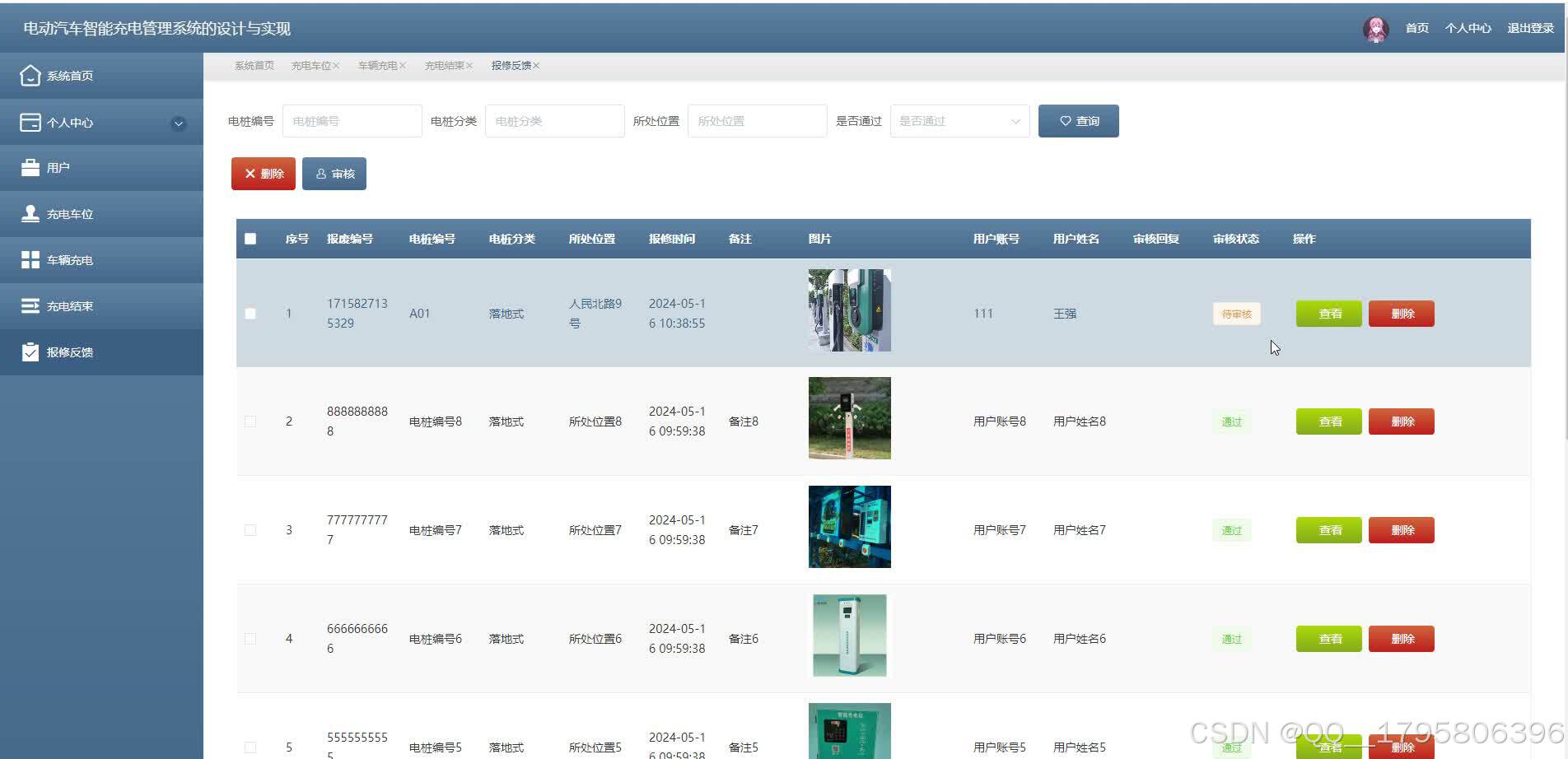This screenshot has width=1568, height=759.
Task: Focus the 所处位置 search field
Action: pos(758,121)
